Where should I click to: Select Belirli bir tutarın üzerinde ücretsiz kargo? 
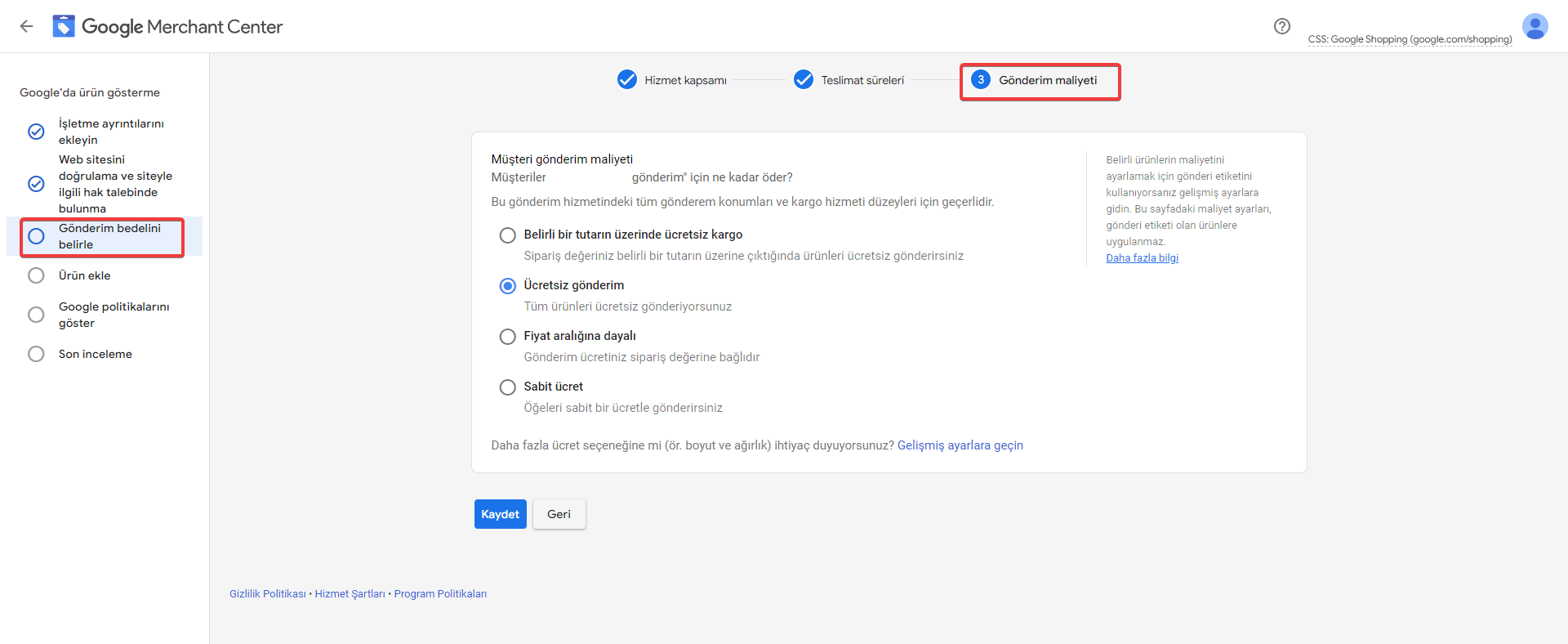[x=508, y=235]
